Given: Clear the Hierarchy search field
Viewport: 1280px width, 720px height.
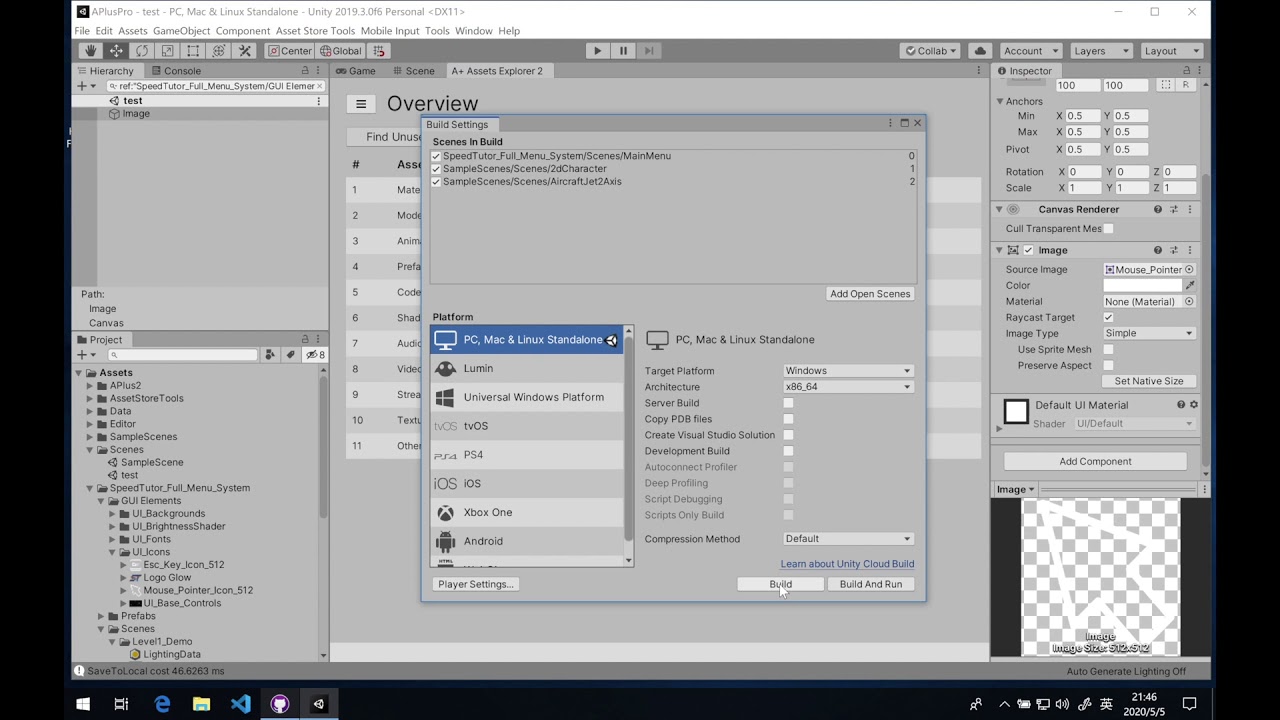Looking at the screenshot, I should (x=319, y=86).
